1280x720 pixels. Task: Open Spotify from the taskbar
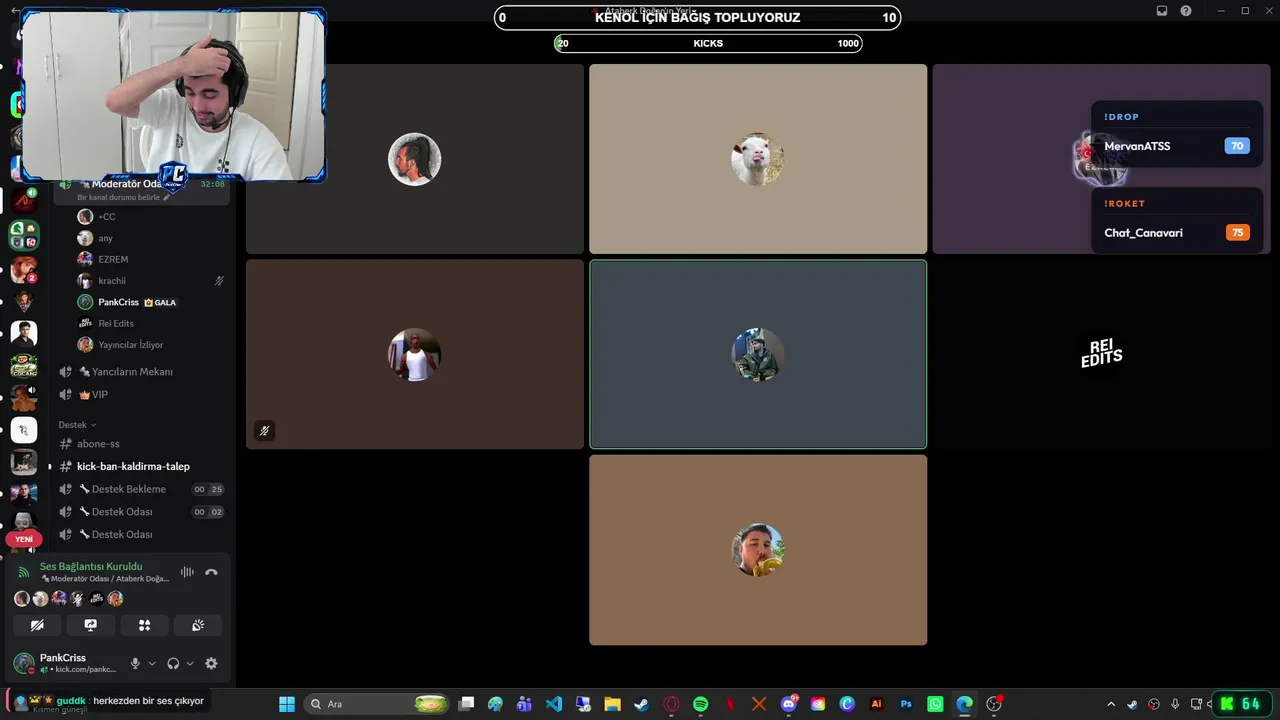coord(700,704)
